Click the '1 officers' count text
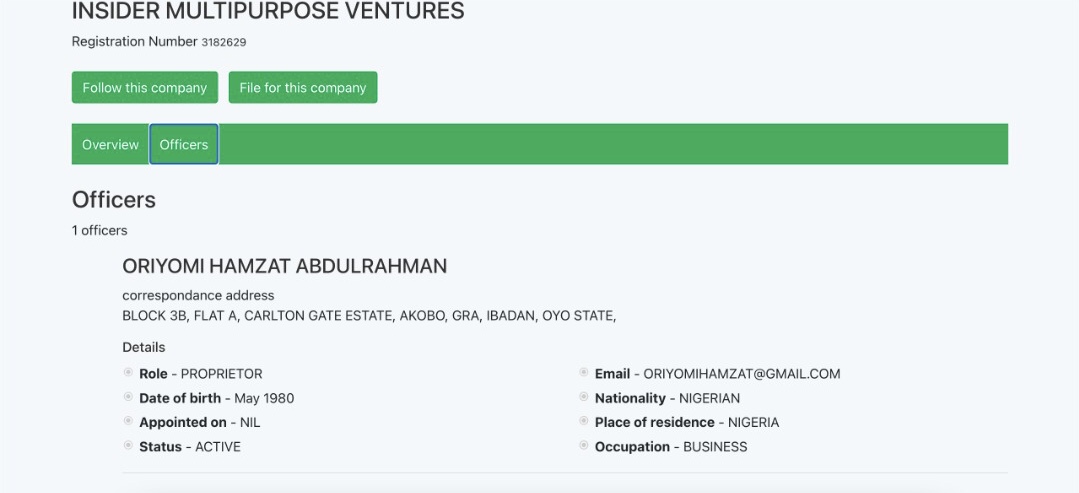The height and width of the screenshot is (493, 1079). click(100, 230)
